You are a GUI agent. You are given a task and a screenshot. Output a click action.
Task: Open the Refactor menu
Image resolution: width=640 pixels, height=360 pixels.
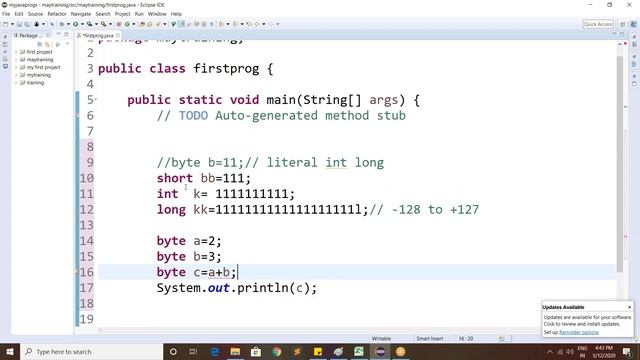[x=57, y=14]
